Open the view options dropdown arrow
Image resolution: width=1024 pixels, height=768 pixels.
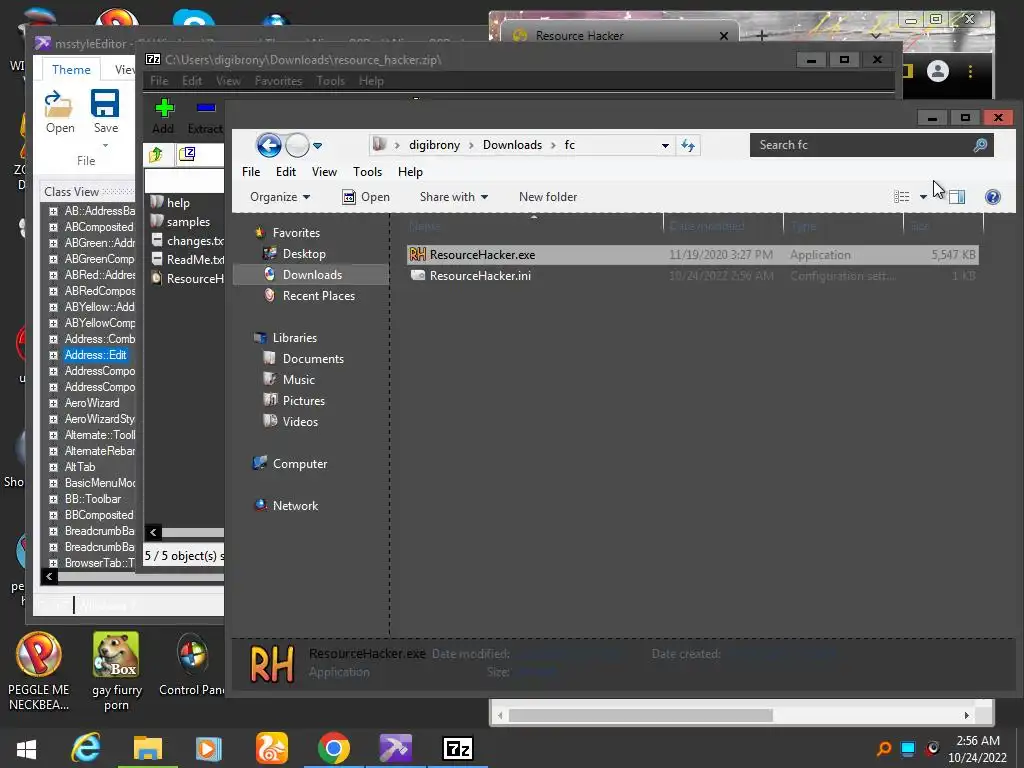923,197
